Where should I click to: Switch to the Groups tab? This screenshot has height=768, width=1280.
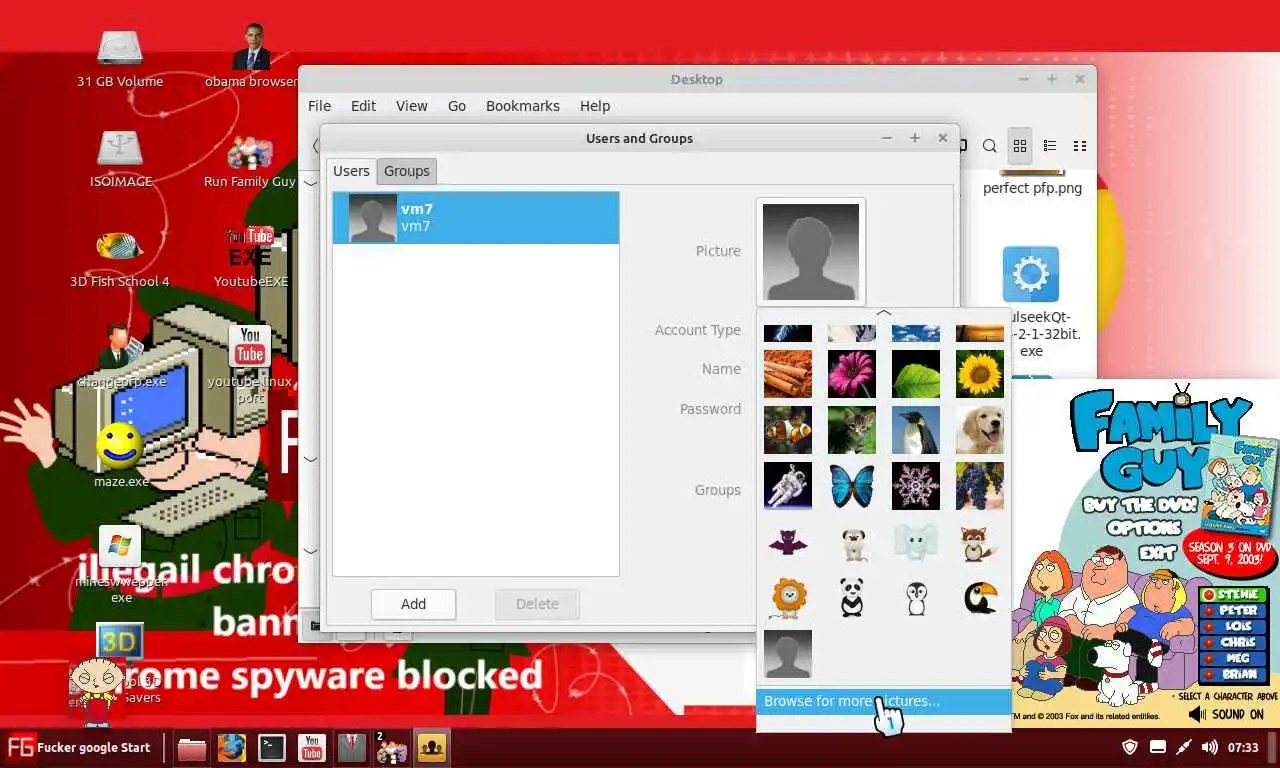pos(407,171)
